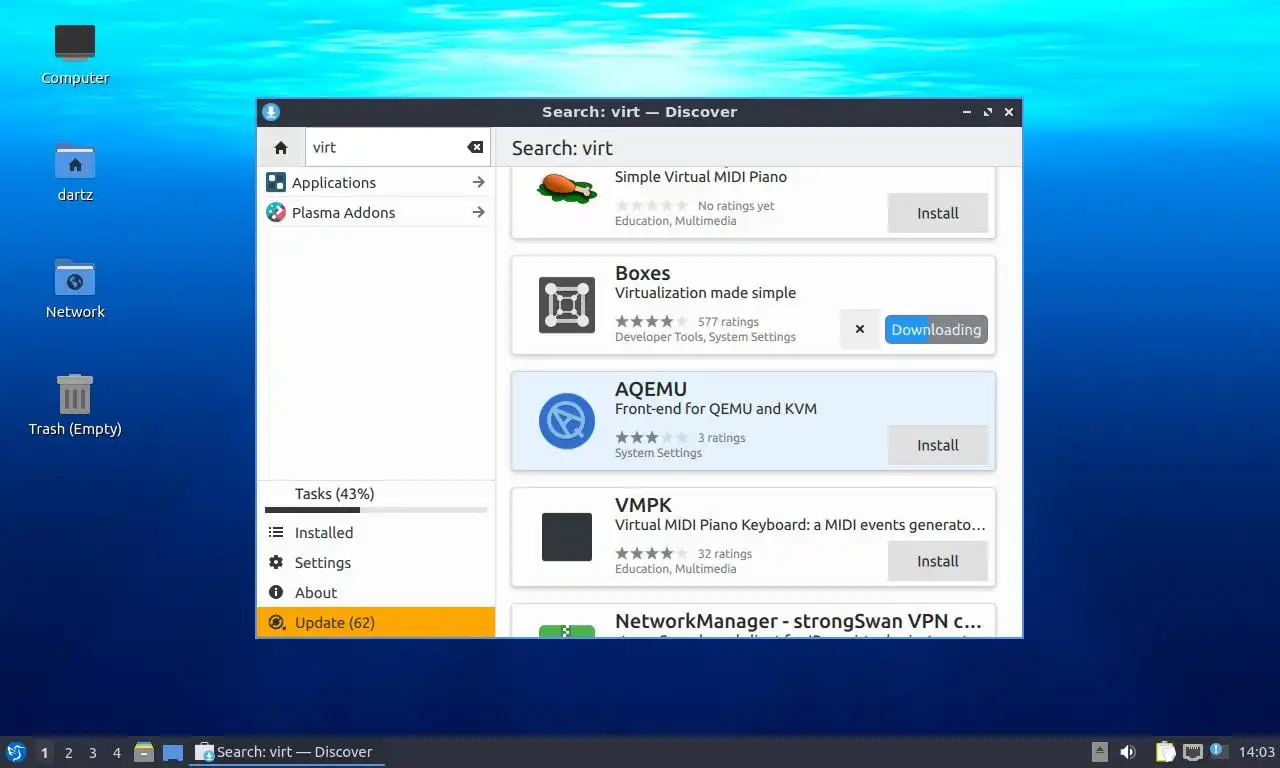The image size is (1280, 768).
Task: Cancel the Boxes download
Action: [x=859, y=329]
